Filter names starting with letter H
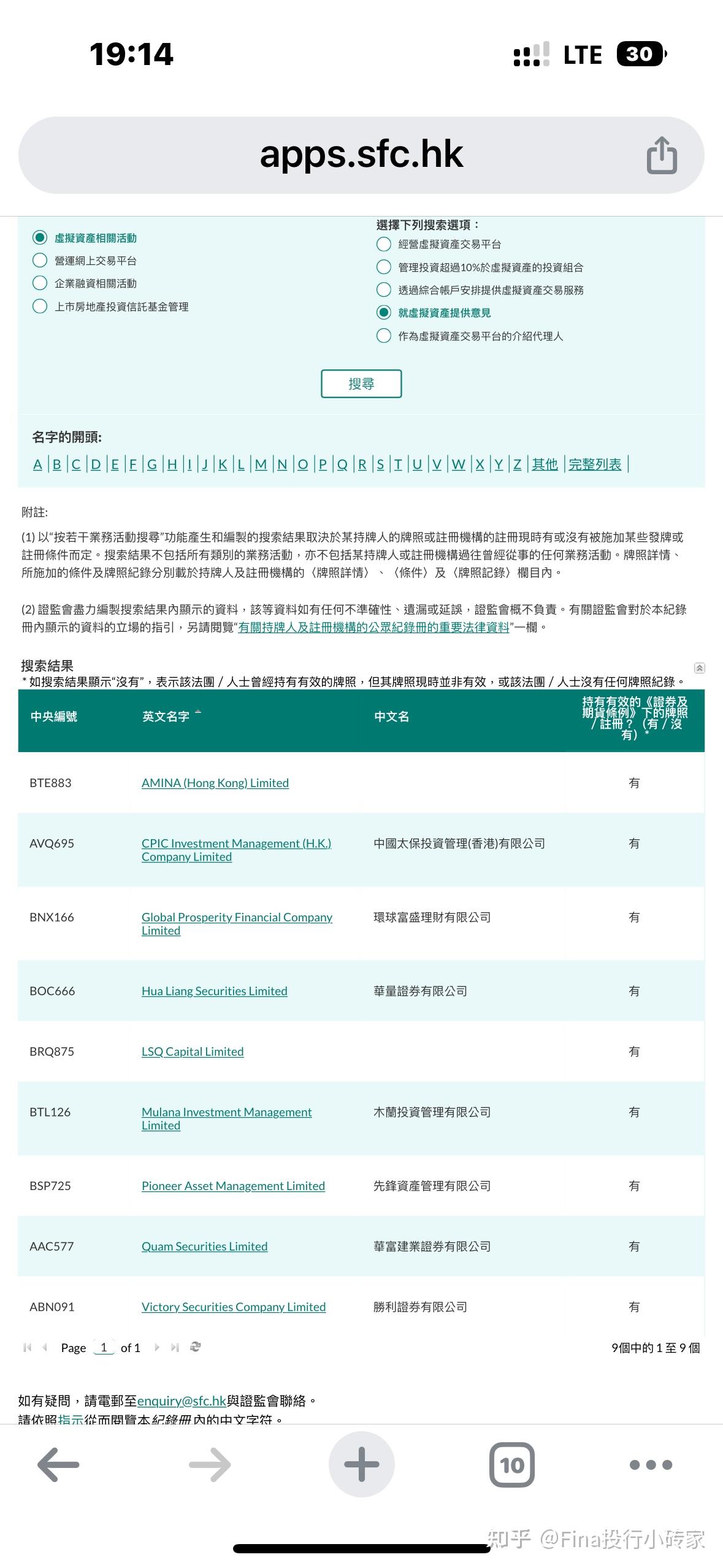The height and width of the screenshot is (1568, 723). [172, 464]
